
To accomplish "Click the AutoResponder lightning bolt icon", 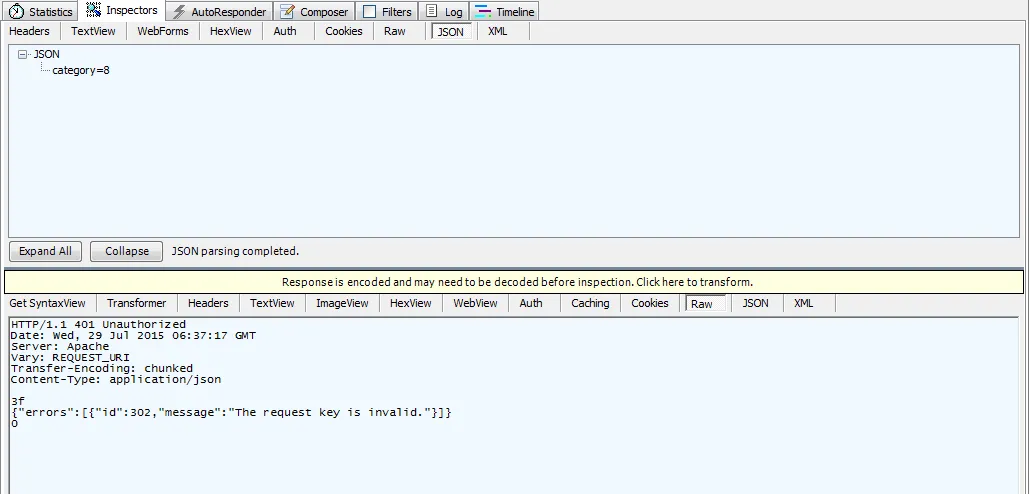I will coord(179,12).
